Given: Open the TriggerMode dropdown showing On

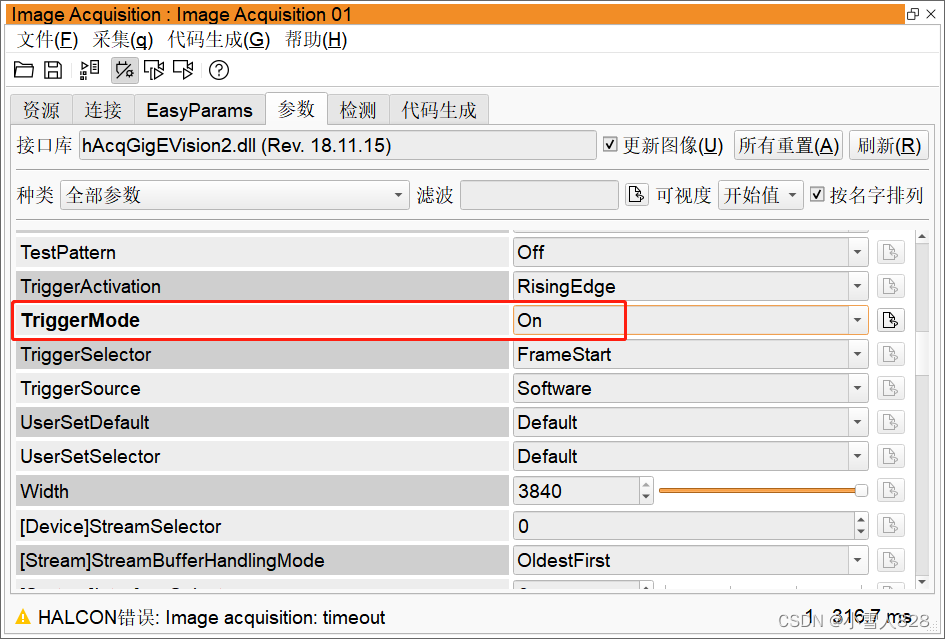Looking at the screenshot, I should coord(858,320).
